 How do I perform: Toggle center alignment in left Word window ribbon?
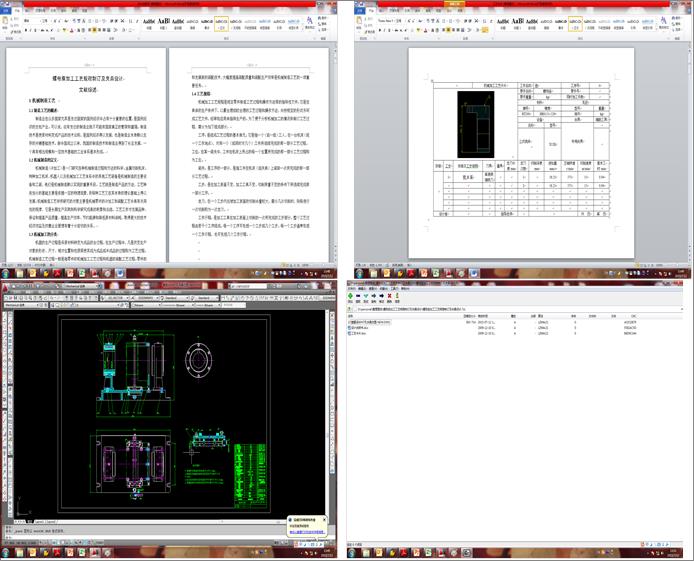pos(94,30)
